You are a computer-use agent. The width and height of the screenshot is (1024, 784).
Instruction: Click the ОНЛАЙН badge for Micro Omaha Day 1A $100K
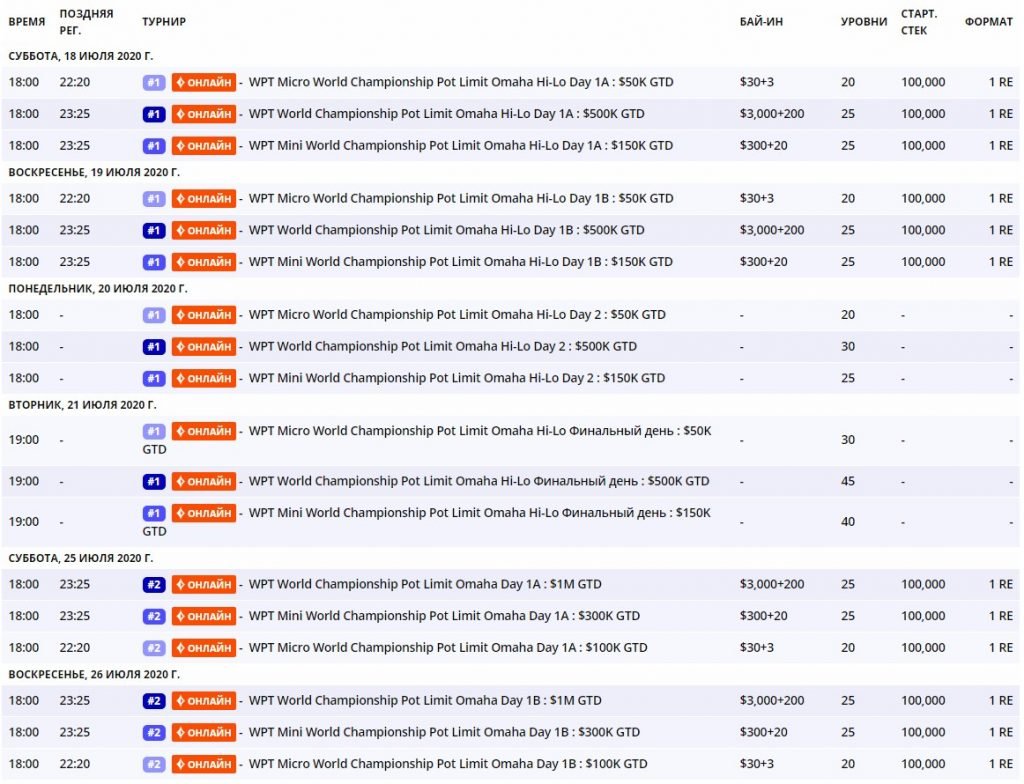click(204, 648)
